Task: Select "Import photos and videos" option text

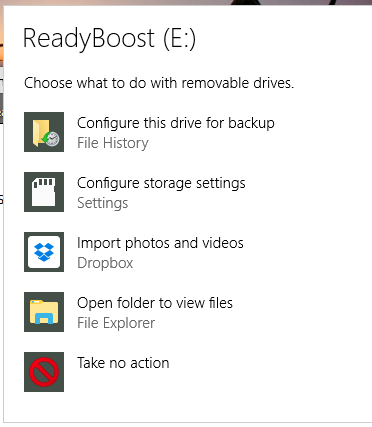Action: click(160, 243)
